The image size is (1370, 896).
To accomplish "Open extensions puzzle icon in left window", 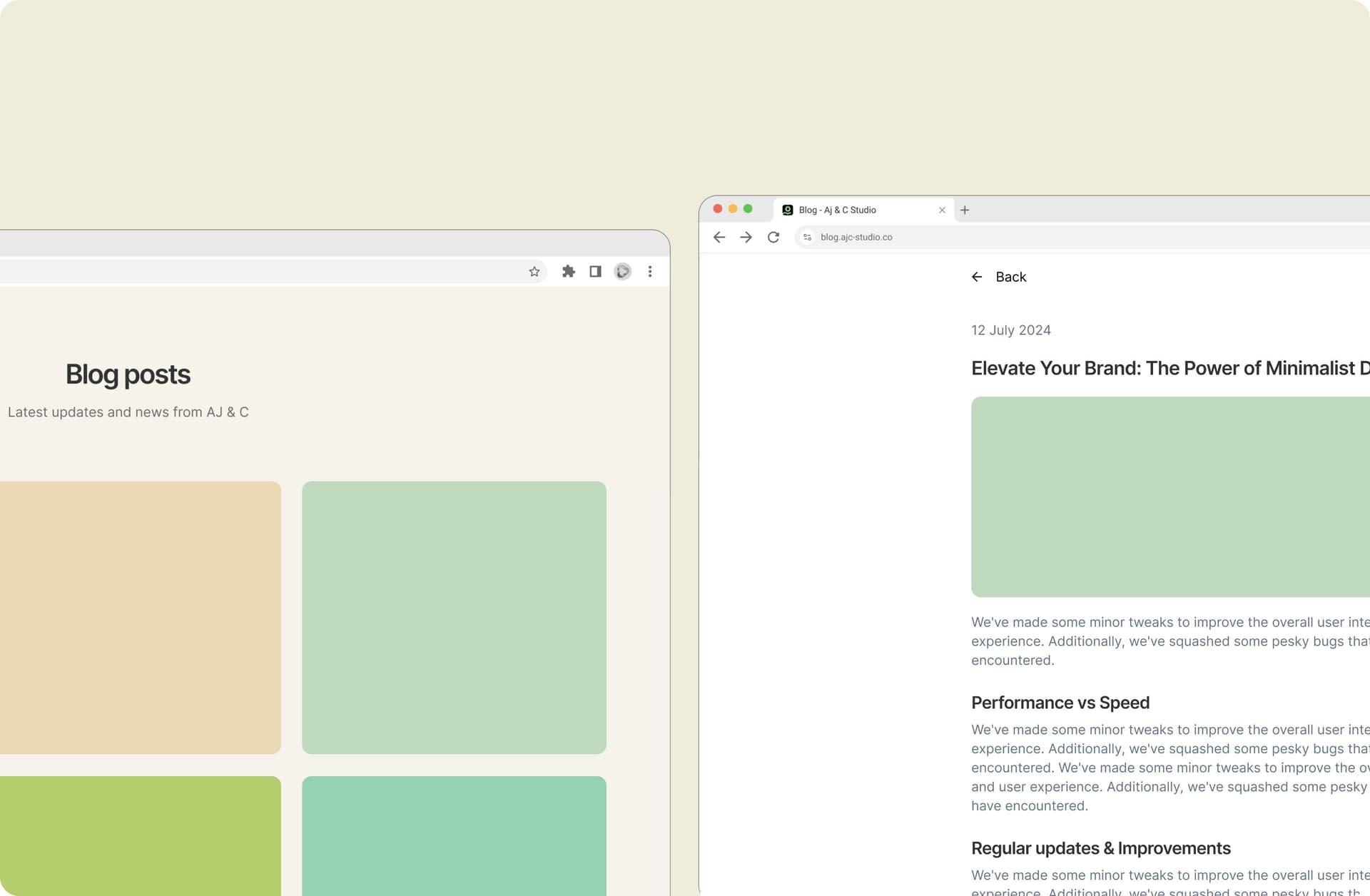I will (x=568, y=271).
